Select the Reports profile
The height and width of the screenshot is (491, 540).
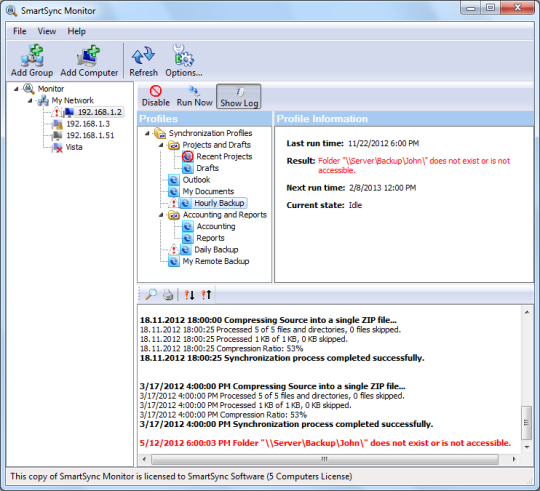click(x=210, y=238)
